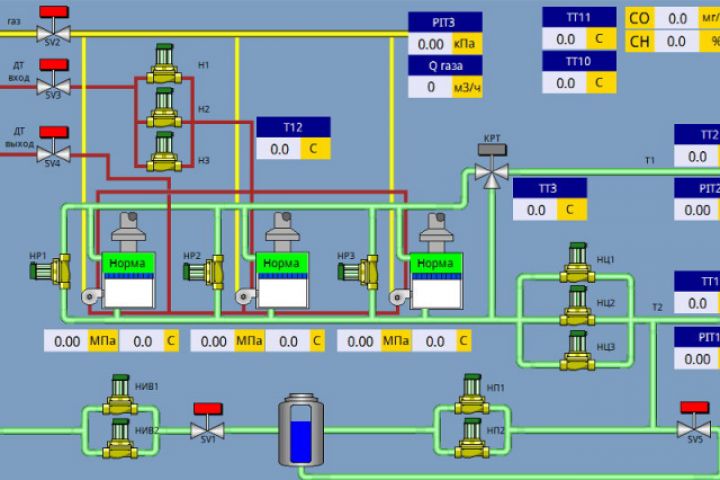Click the TT10 temperature value
The image size is (720, 480).
point(565,83)
